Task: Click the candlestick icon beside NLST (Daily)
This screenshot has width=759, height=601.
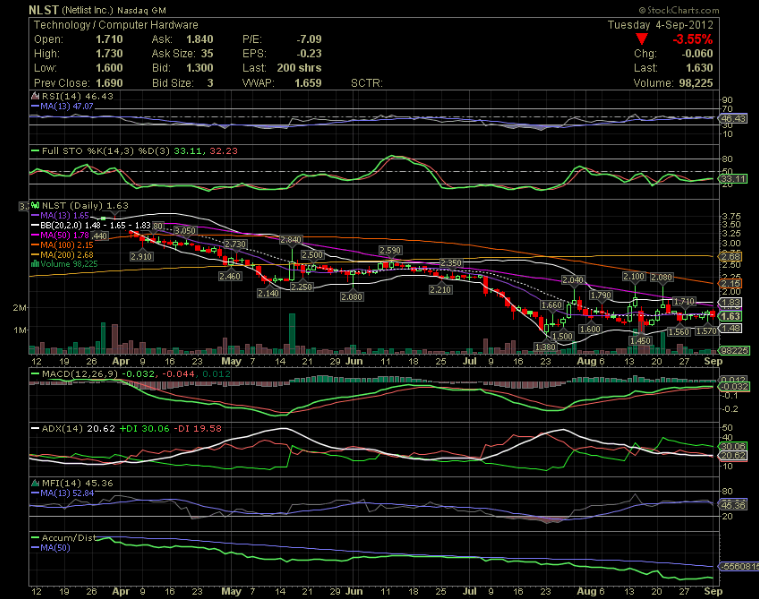Action: pos(35,206)
